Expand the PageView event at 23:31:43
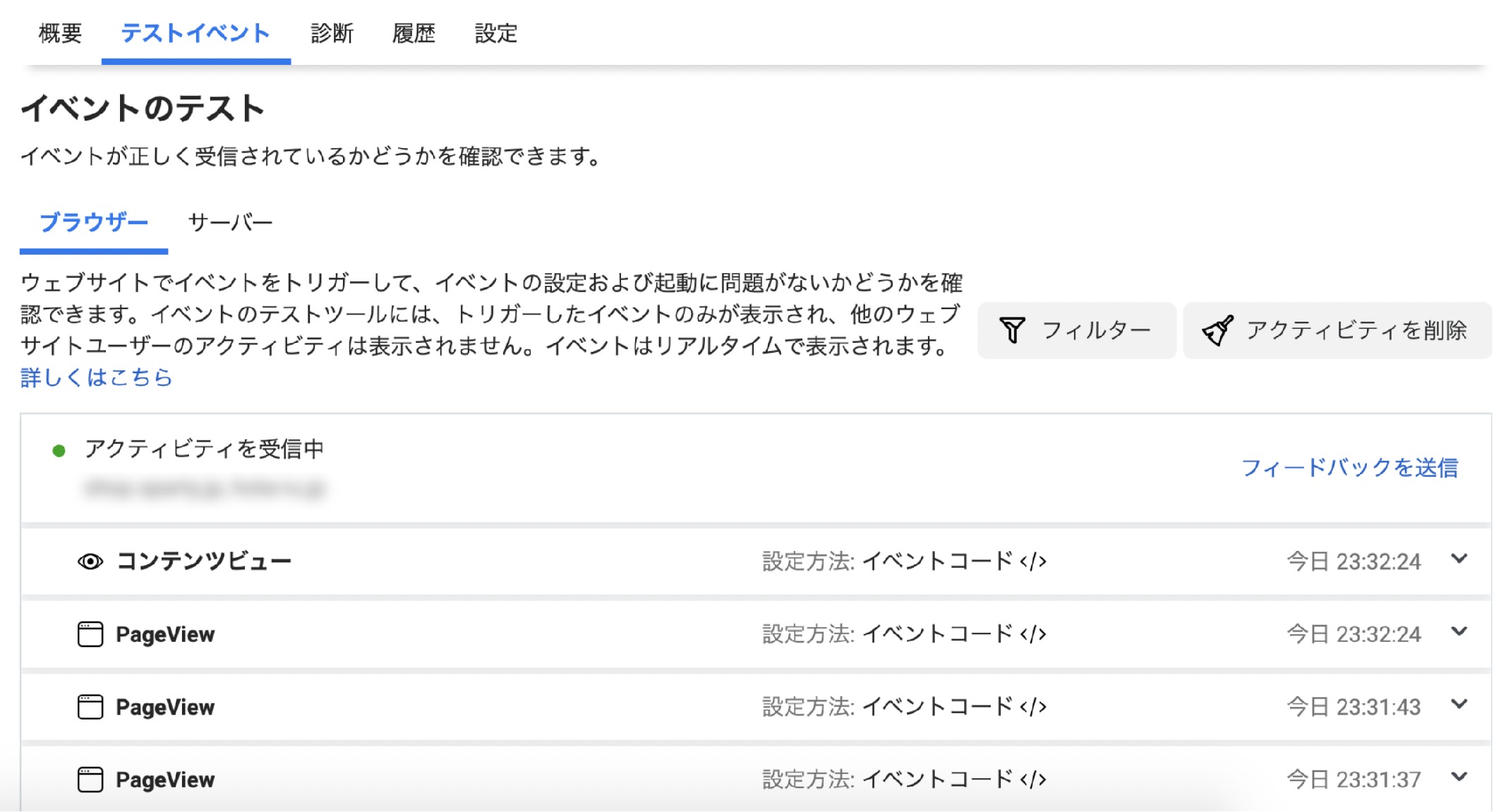Viewport: 1501px width, 812px height. click(1459, 705)
